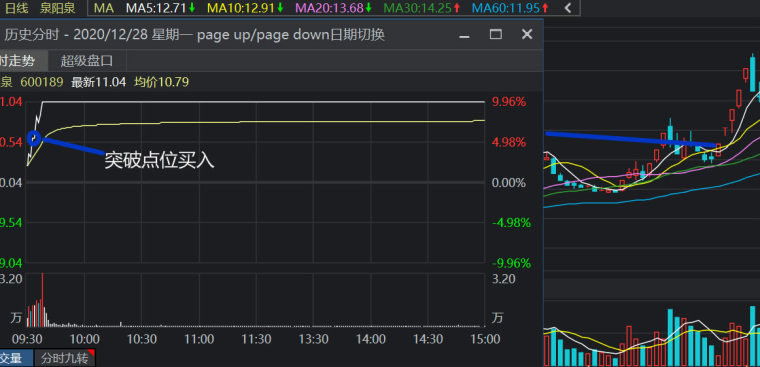Click the 10:00 time label
760x367 pixels.
pyautogui.click(x=84, y=338)
